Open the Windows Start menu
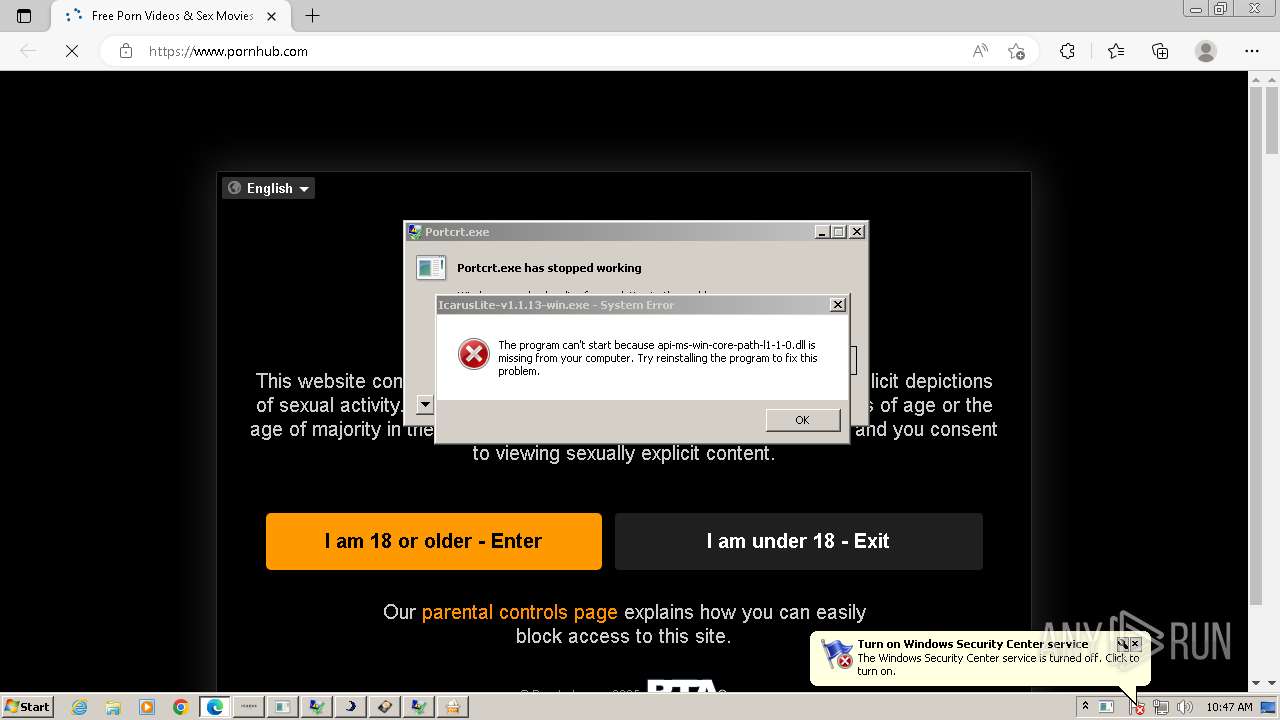Screen dimensions: 1280x720 pos(28,707)
